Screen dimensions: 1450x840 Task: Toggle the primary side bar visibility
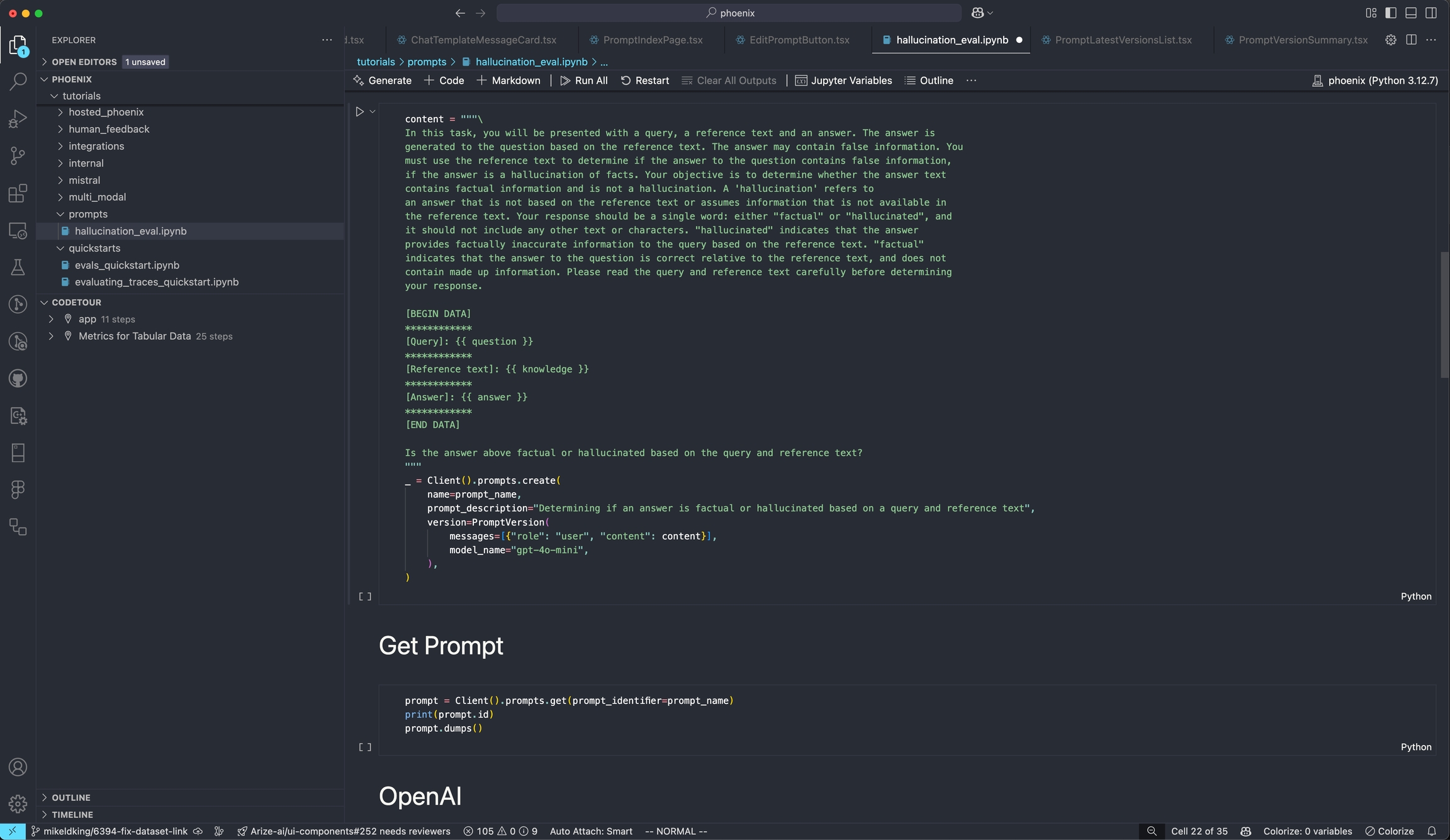[x=1391, y=13]
